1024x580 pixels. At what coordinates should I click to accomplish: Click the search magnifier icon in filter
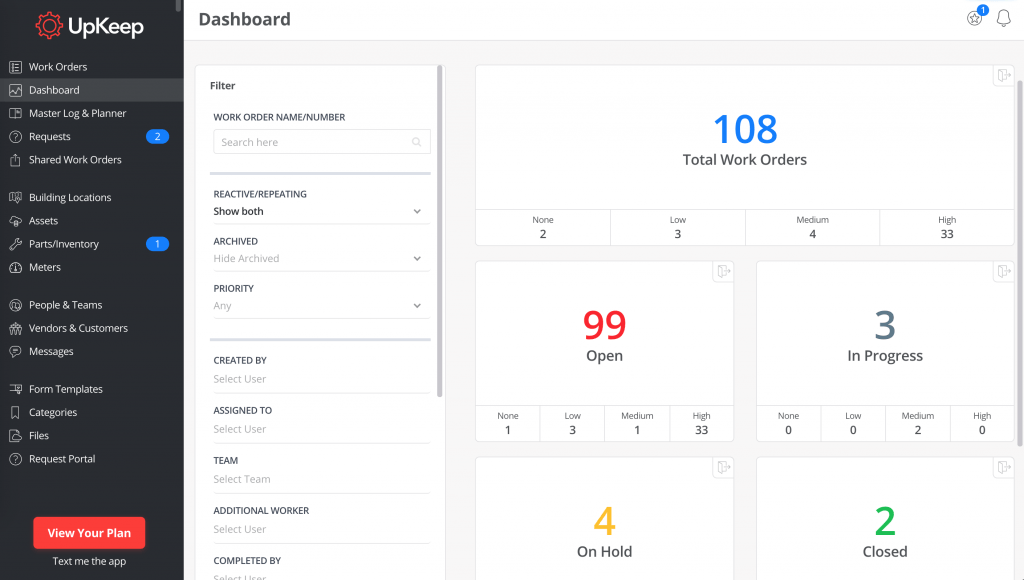coord(417,142)
